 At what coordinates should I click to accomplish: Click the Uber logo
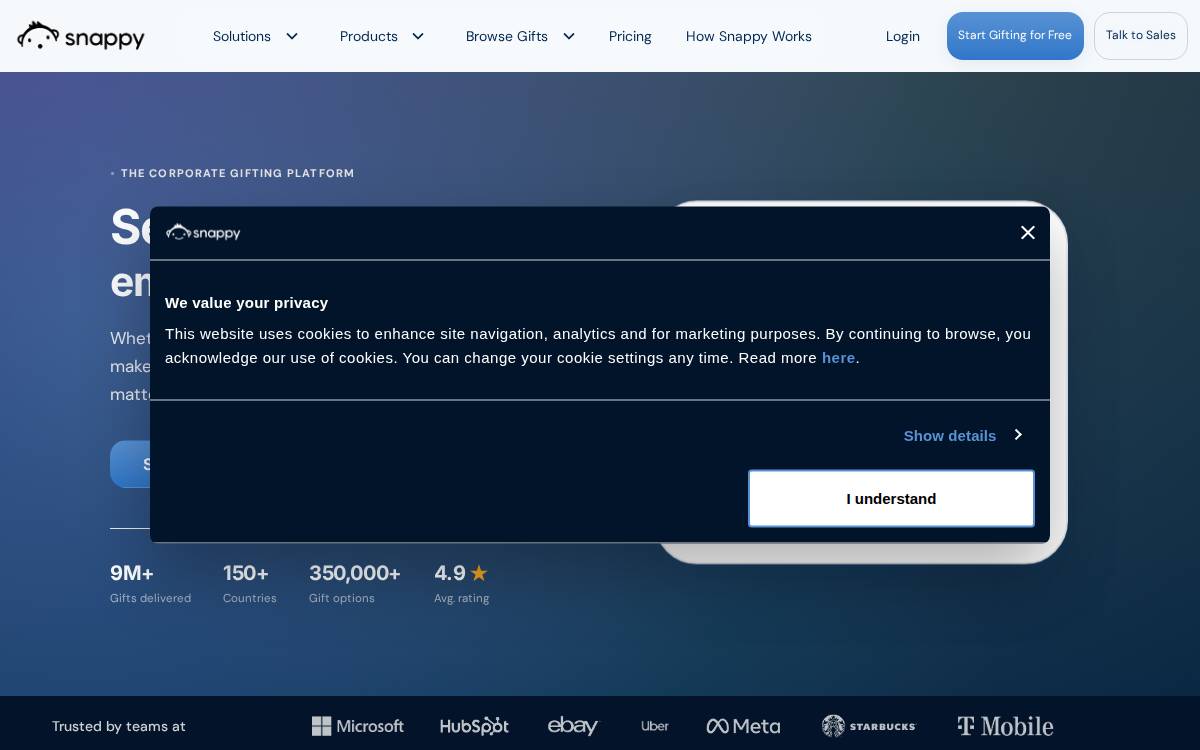[x=655, y=726]
